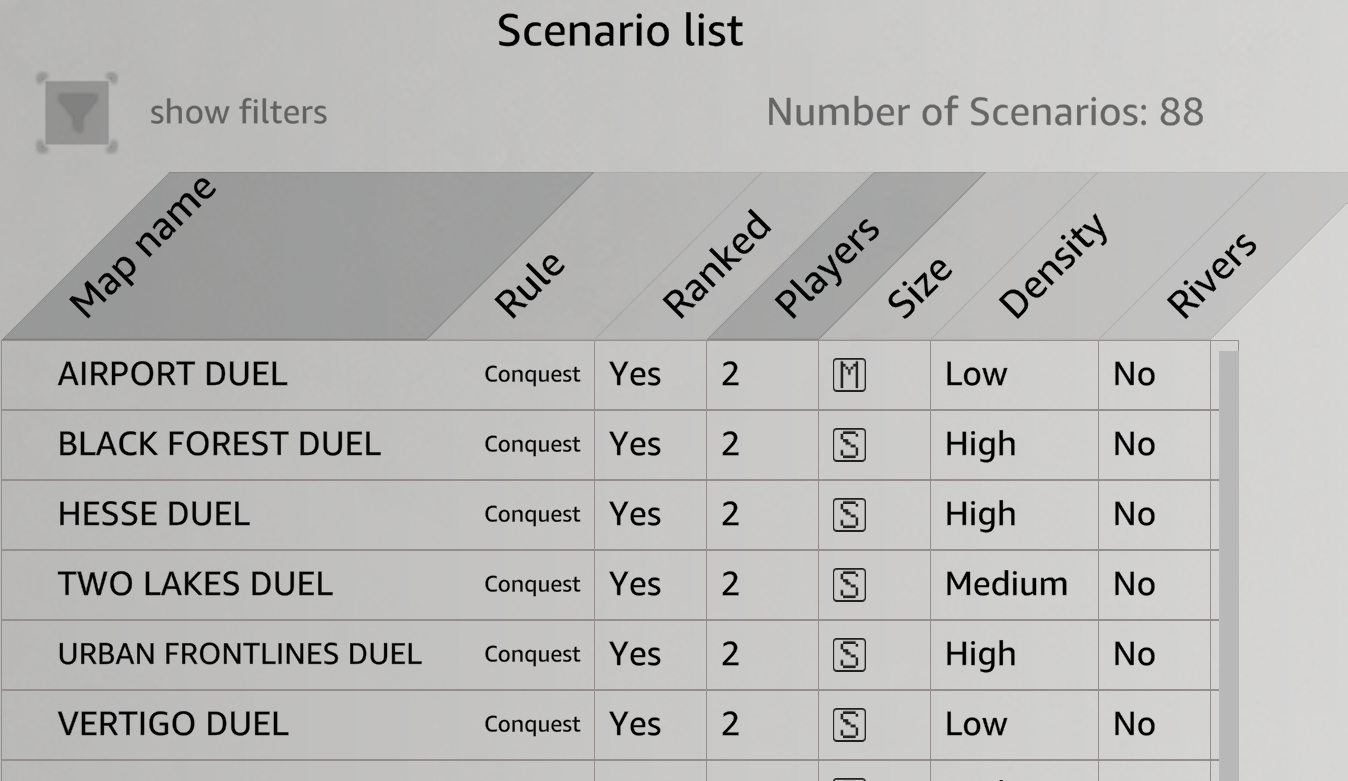Select the AIRPORT DUEL scenario
This screenshot has height=781, width=1348.
tap(172, 375)
